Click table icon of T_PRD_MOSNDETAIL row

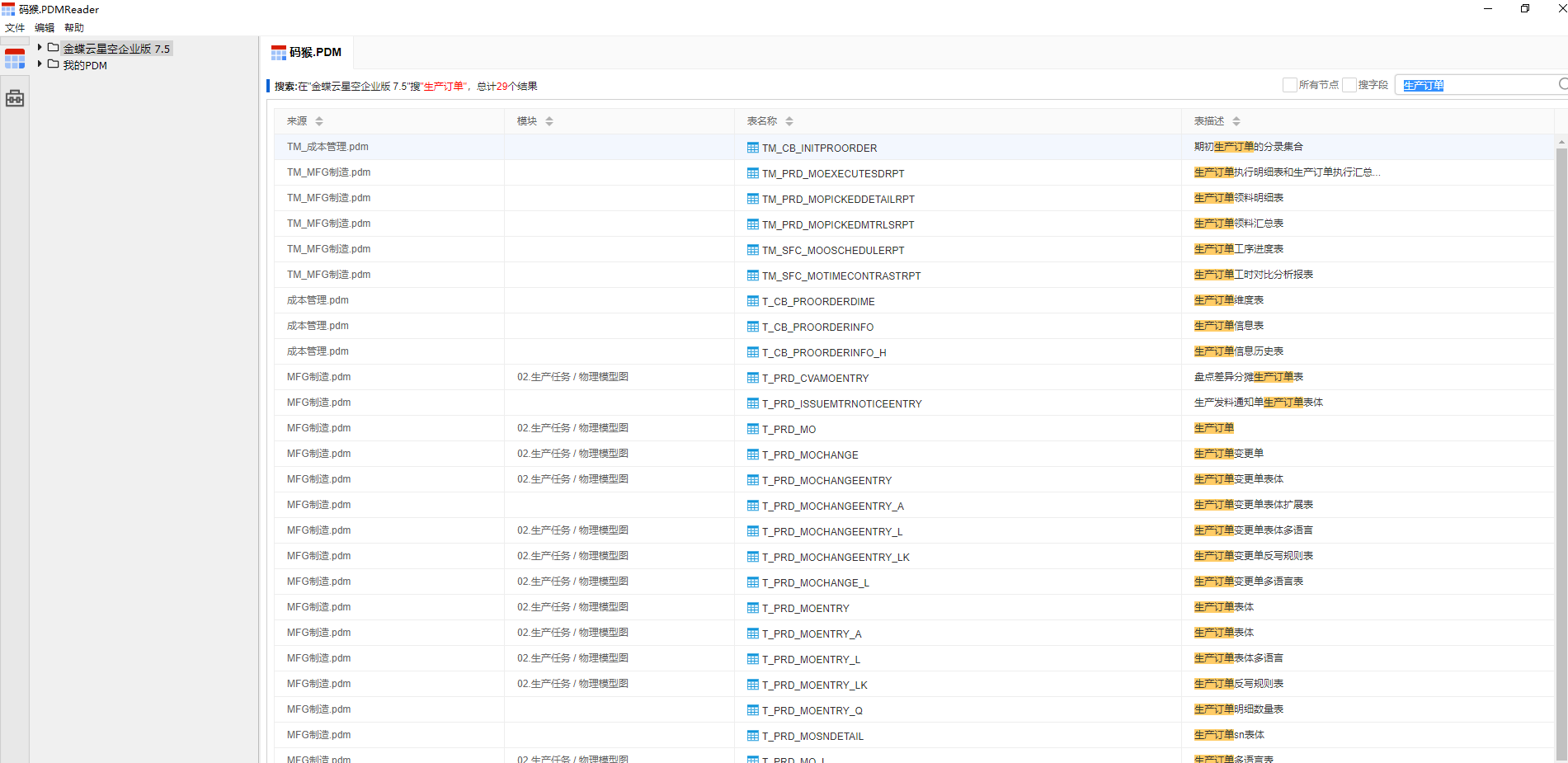pos(753,736)
